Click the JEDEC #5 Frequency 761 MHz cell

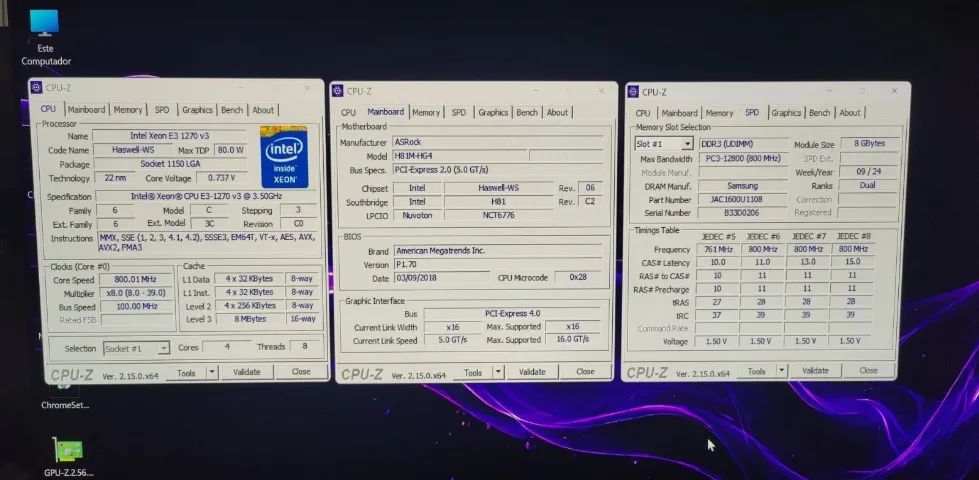click(717, 249)
